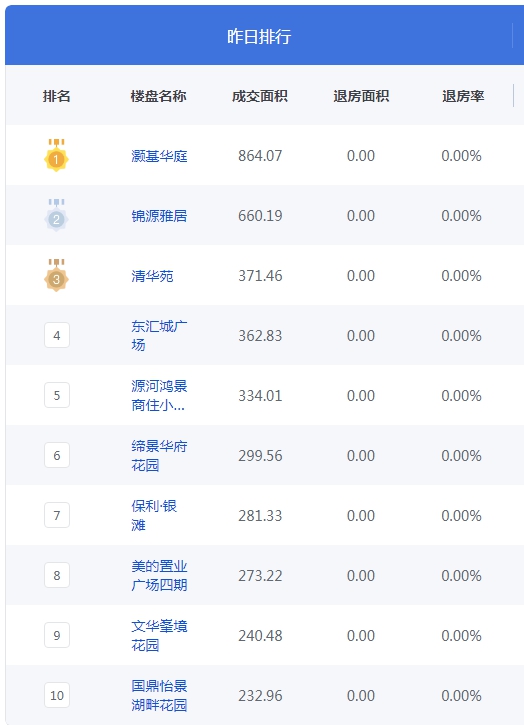Click the 864.07 transaction area value
The height and width of the screenshot is (725, 524).
260,156
